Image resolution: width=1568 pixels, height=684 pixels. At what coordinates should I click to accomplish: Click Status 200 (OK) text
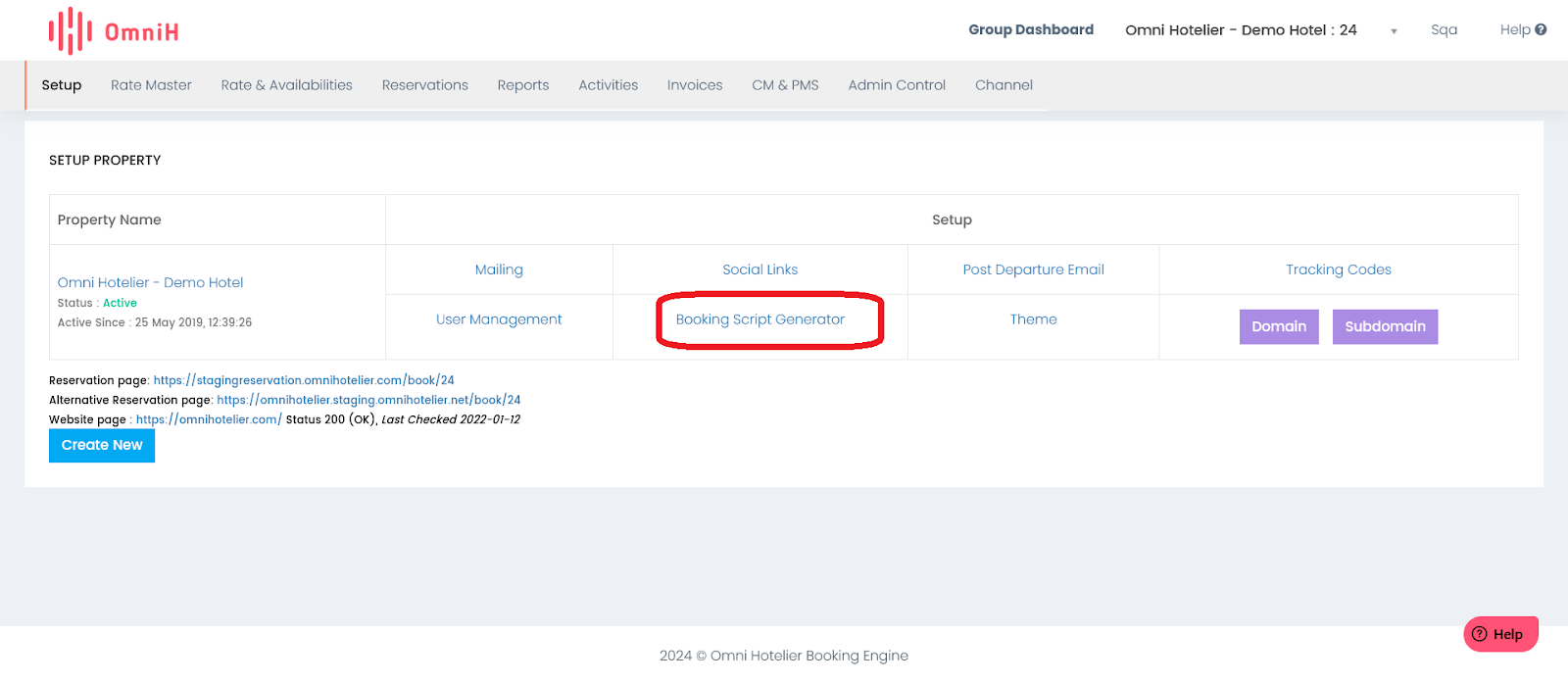(331, 419)
